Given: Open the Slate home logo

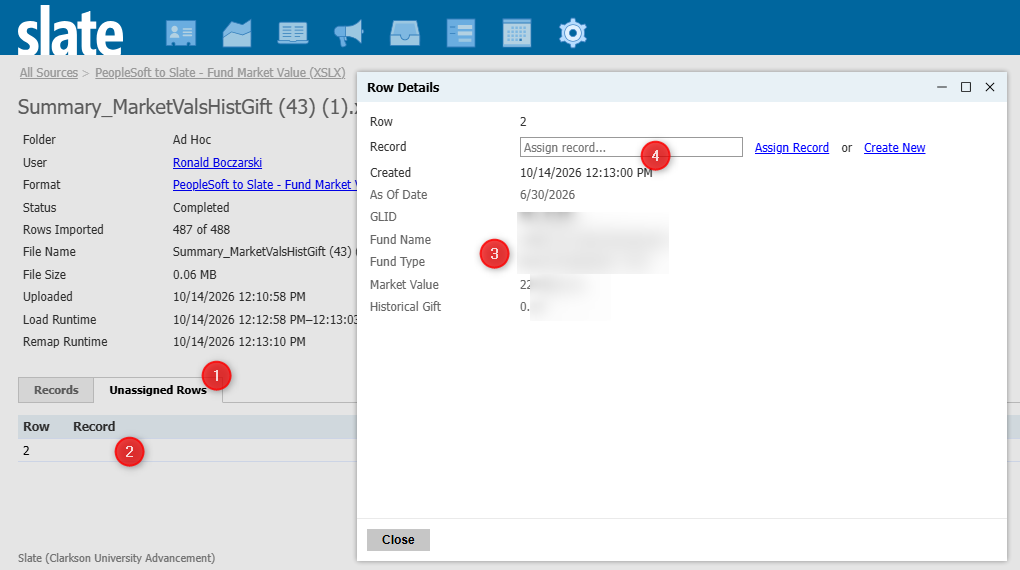Looking at the screenshot, I should click(x=70, y=31).
